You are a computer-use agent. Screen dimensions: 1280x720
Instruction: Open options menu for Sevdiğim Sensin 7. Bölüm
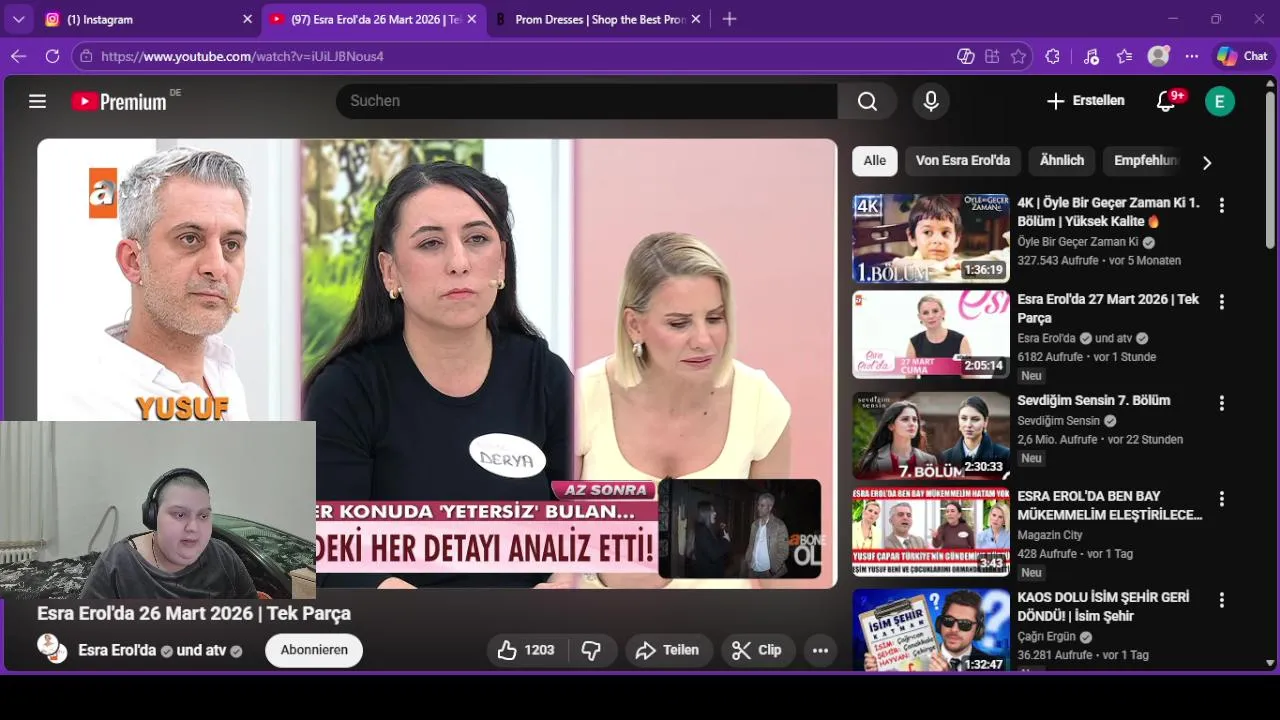click(x=1221, y=403)
